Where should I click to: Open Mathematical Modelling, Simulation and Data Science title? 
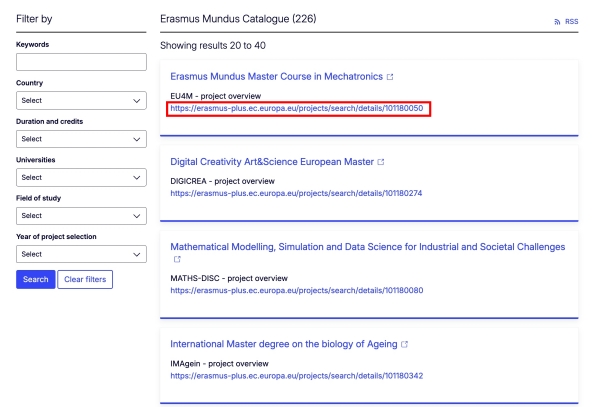[x=367, y=246]
